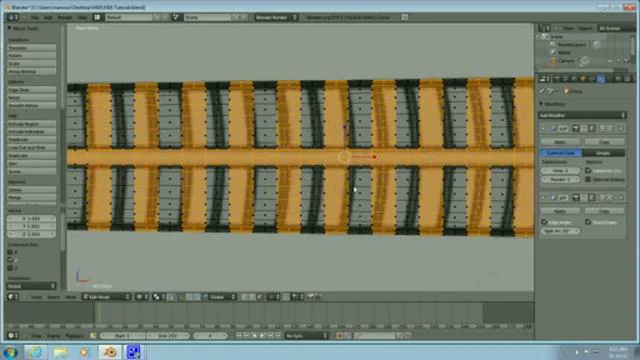Viewport: 640px width, 360px height.
Task: Open the Scene selector field
Action: click(x=207, y=17)
